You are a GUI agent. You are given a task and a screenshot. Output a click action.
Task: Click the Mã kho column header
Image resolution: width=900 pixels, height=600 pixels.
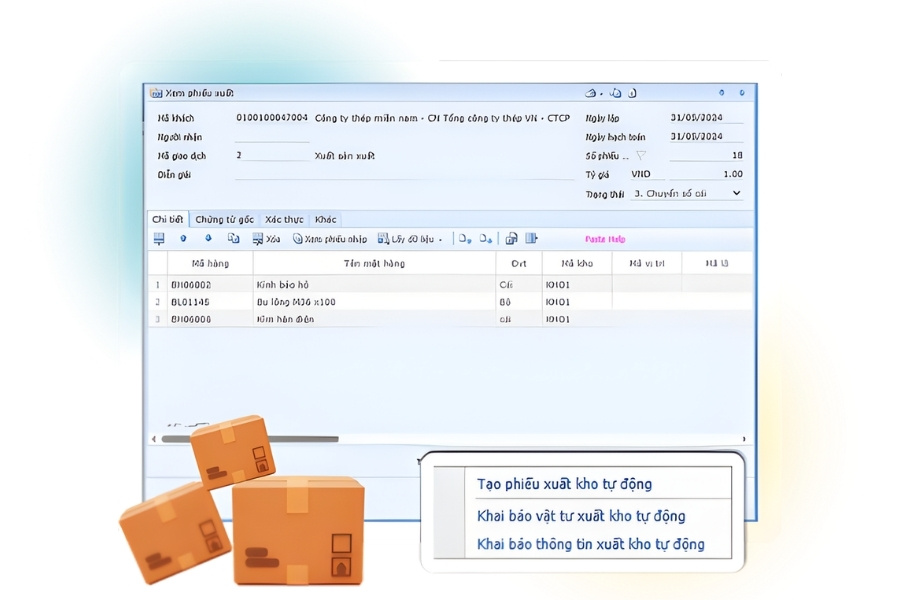577,264
